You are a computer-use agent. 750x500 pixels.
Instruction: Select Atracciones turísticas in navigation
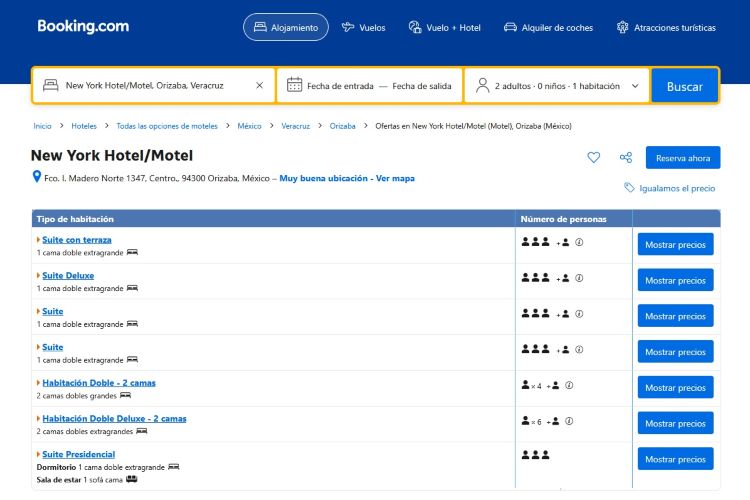[666, 28]
